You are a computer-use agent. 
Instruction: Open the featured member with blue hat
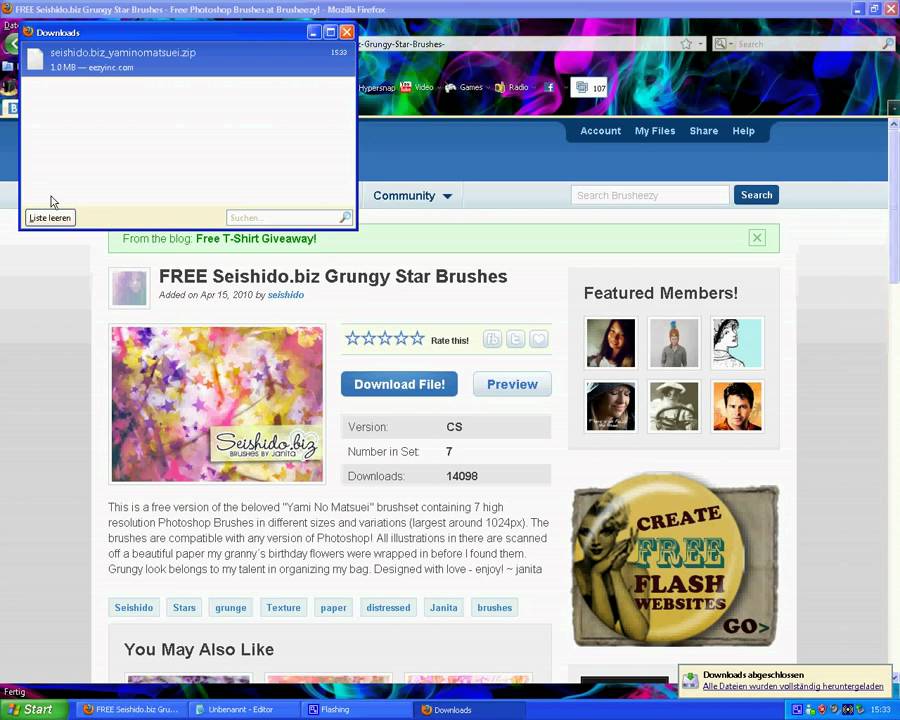coord(674,343)
